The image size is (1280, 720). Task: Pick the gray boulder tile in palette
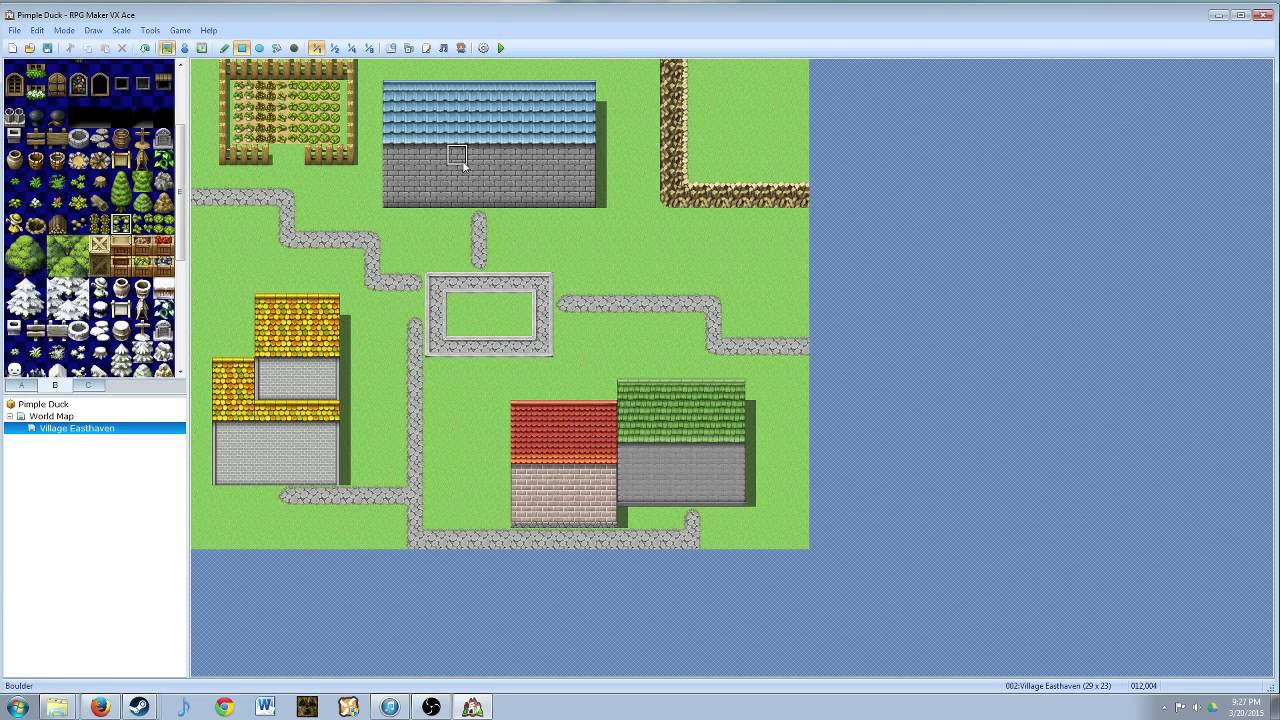pos(163,180)
